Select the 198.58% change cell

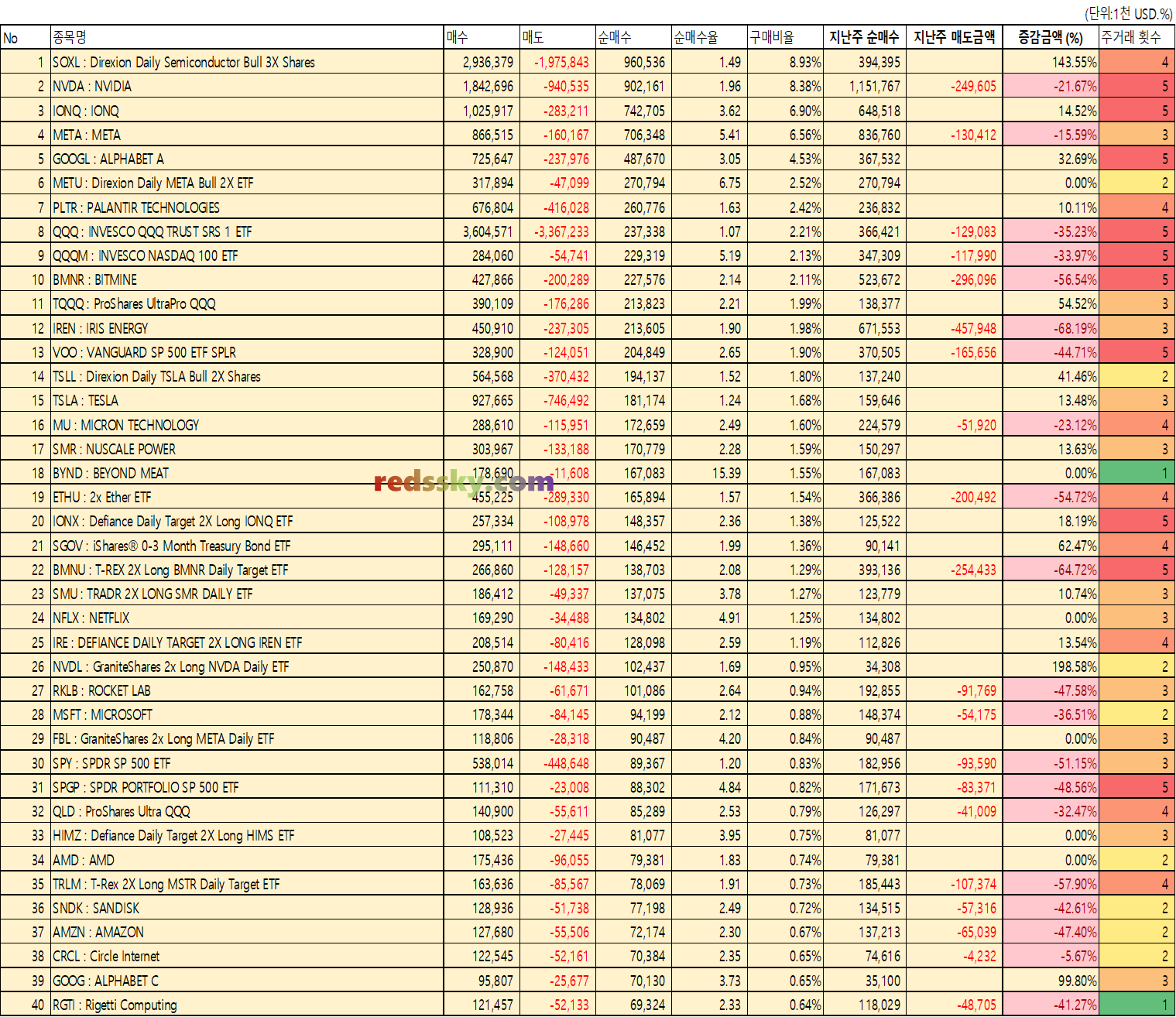tap(1051, 666)
